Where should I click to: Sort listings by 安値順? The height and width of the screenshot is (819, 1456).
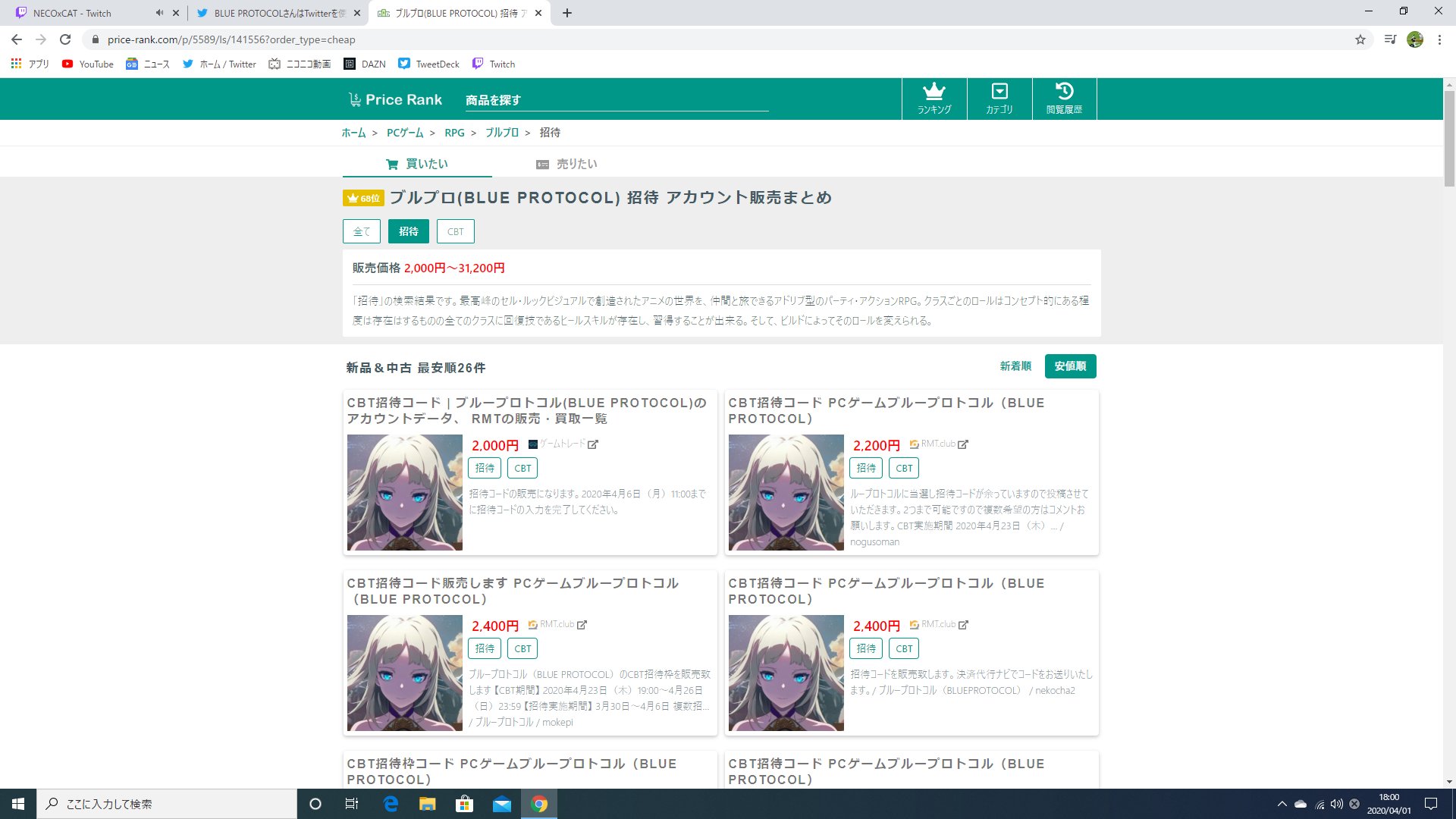tap(1070, 366)
